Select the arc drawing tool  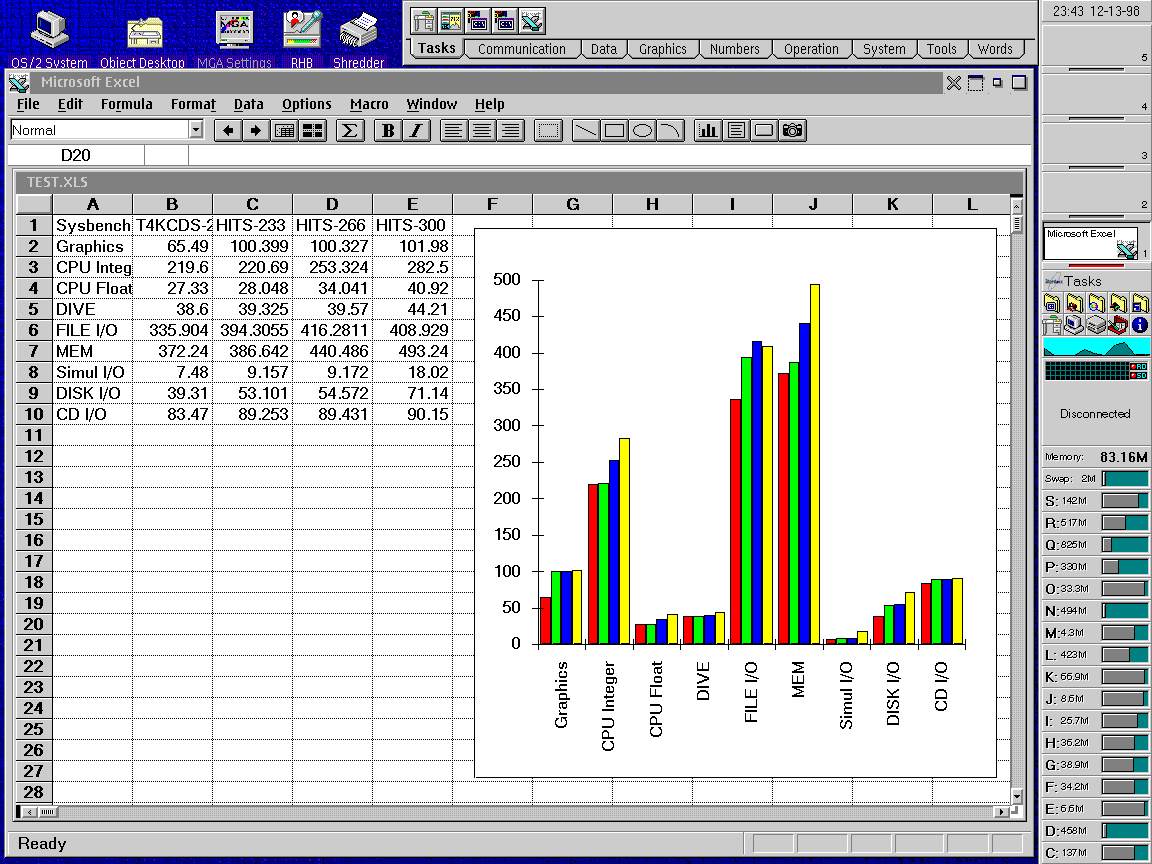[671, 130]
